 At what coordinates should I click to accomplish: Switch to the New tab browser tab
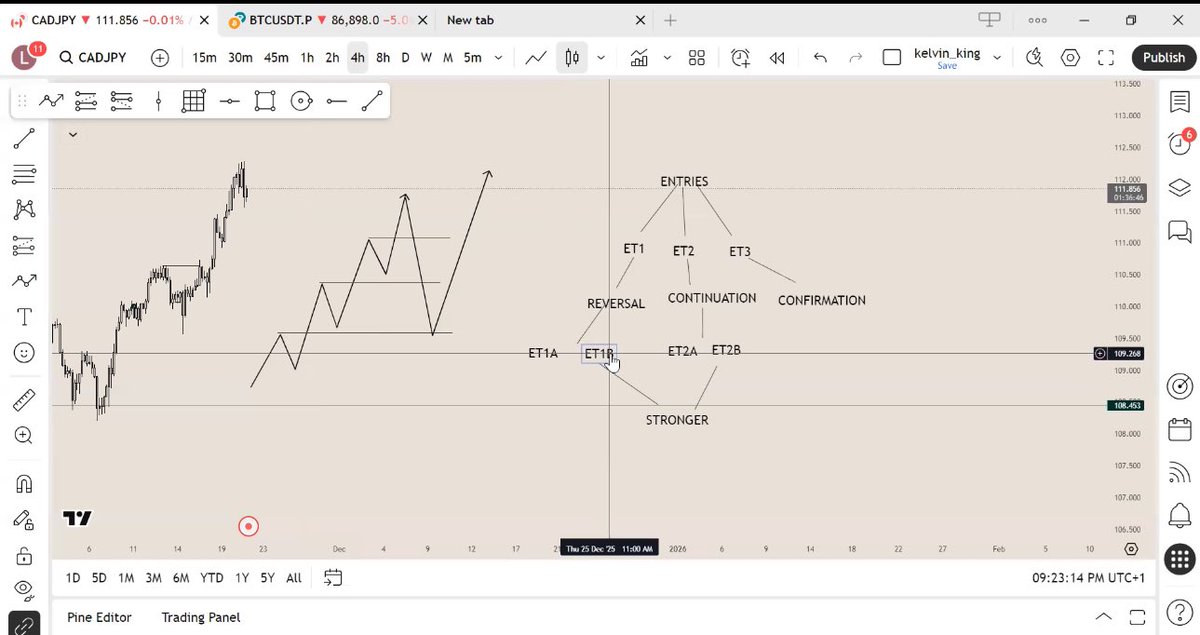(470, 20)
